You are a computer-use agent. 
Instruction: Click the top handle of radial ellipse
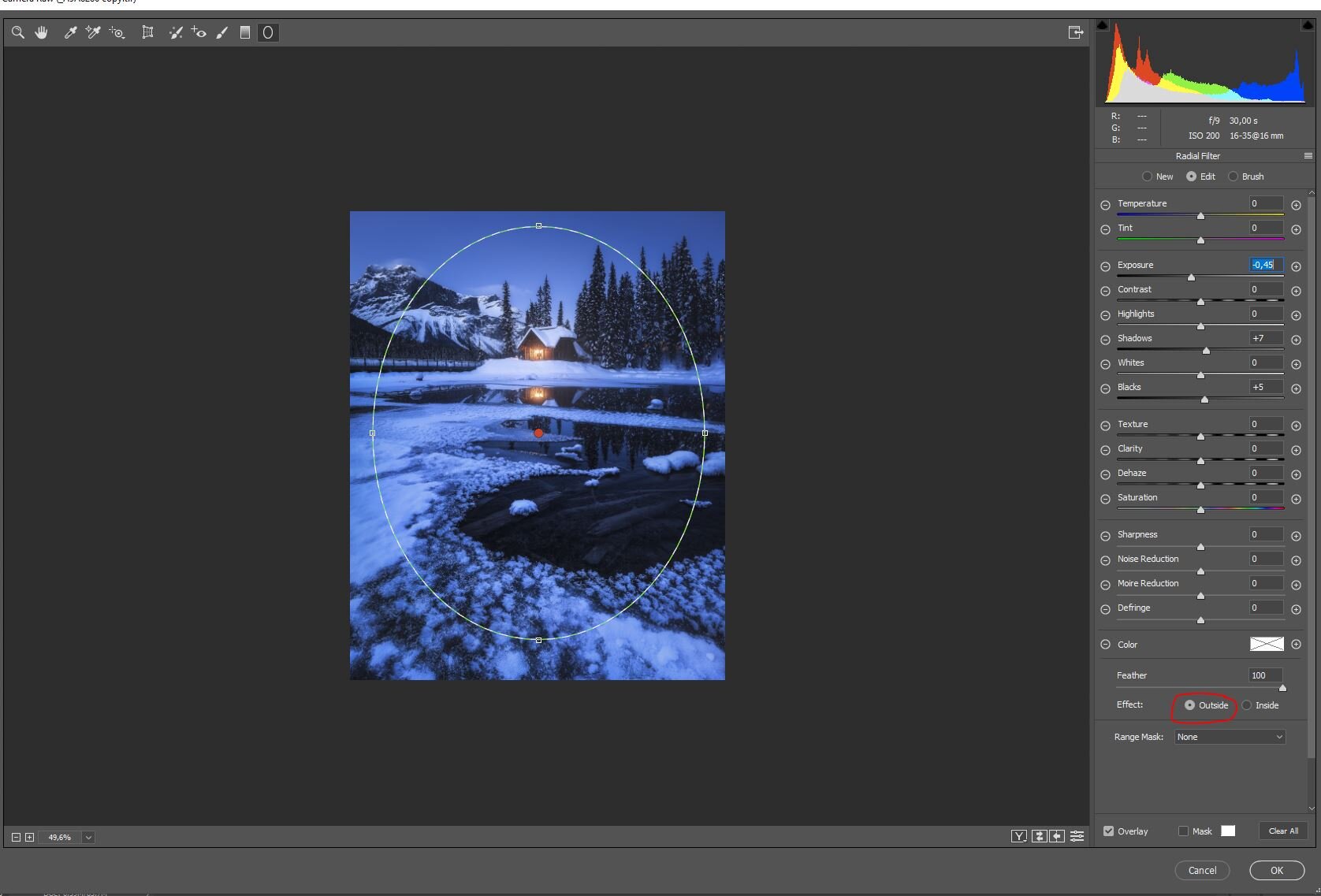[x=538, y=226]
